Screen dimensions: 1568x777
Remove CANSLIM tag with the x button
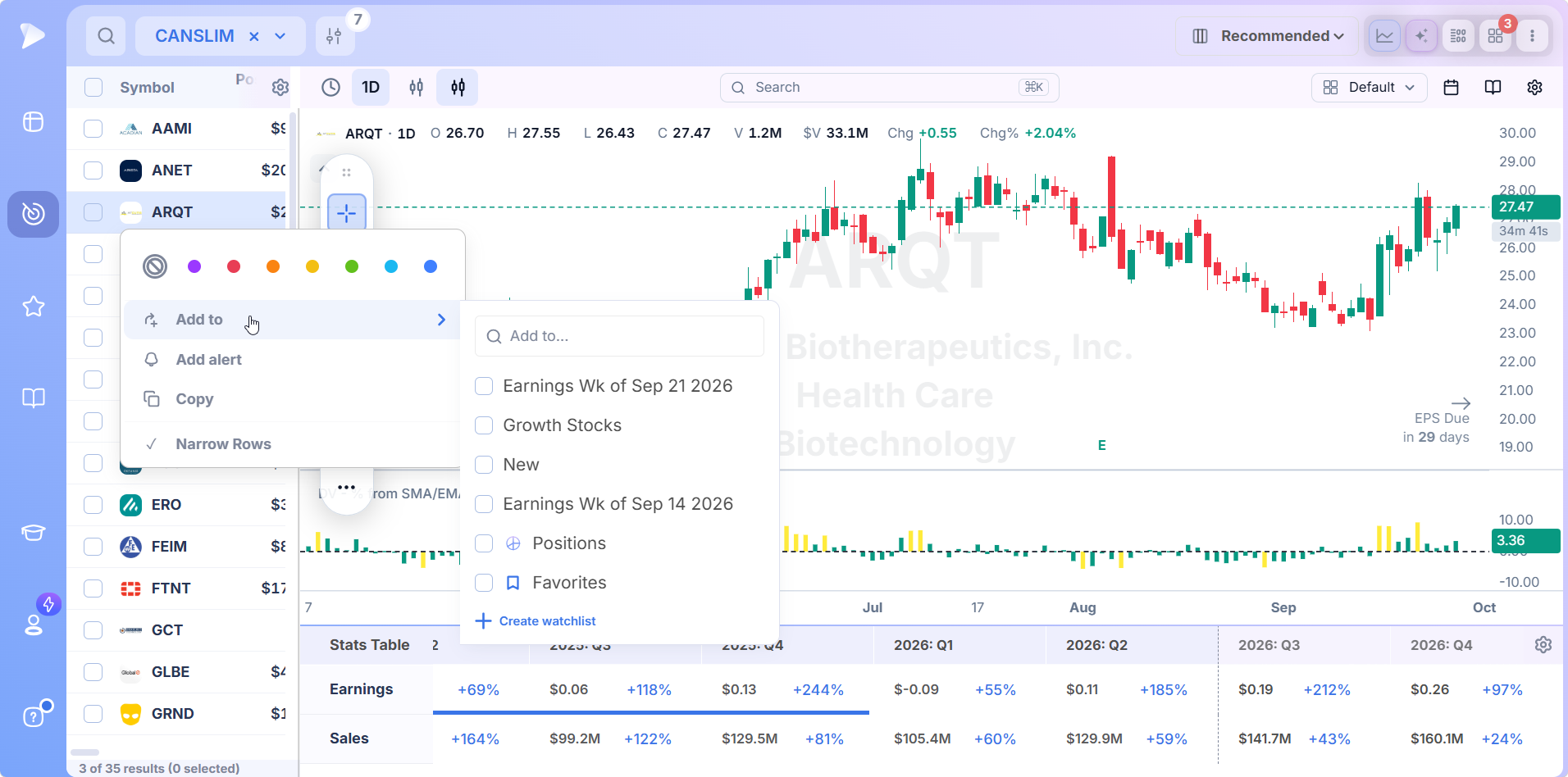pyautogui.click(x=254, y=36)
